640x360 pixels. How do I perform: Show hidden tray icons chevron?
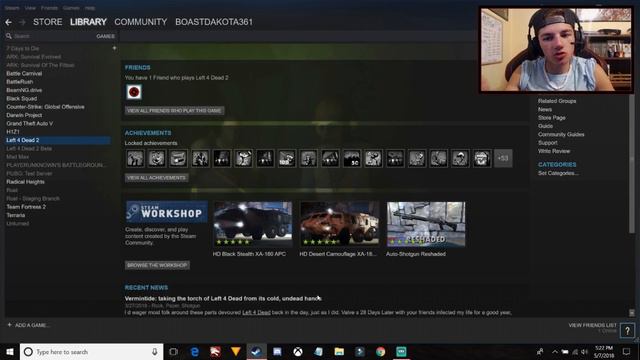click(555, 352)
